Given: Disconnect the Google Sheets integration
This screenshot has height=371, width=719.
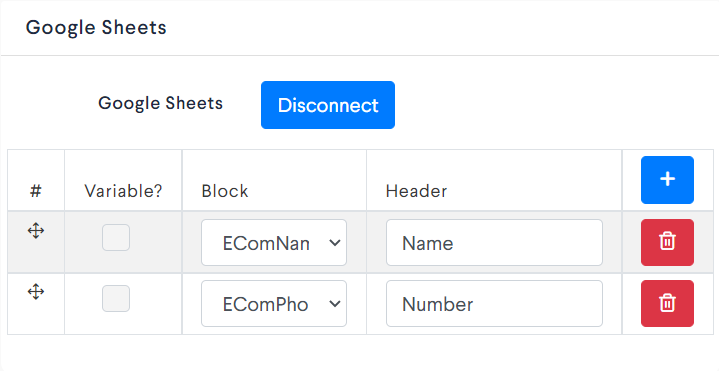Looking at the screenshot, I should (x=328, y=105).
